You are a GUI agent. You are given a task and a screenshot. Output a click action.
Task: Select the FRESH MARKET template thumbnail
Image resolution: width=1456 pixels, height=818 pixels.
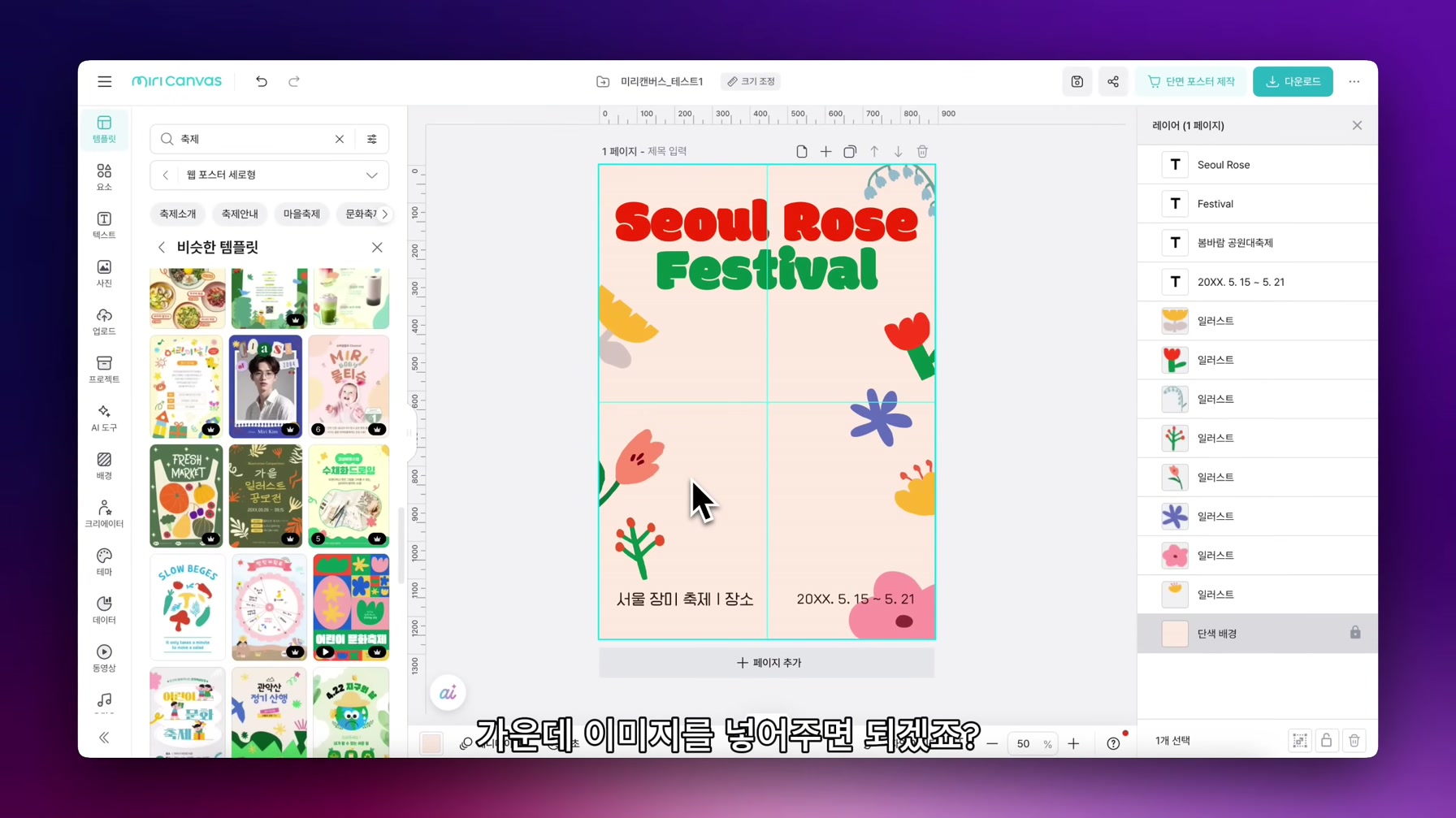187,496
